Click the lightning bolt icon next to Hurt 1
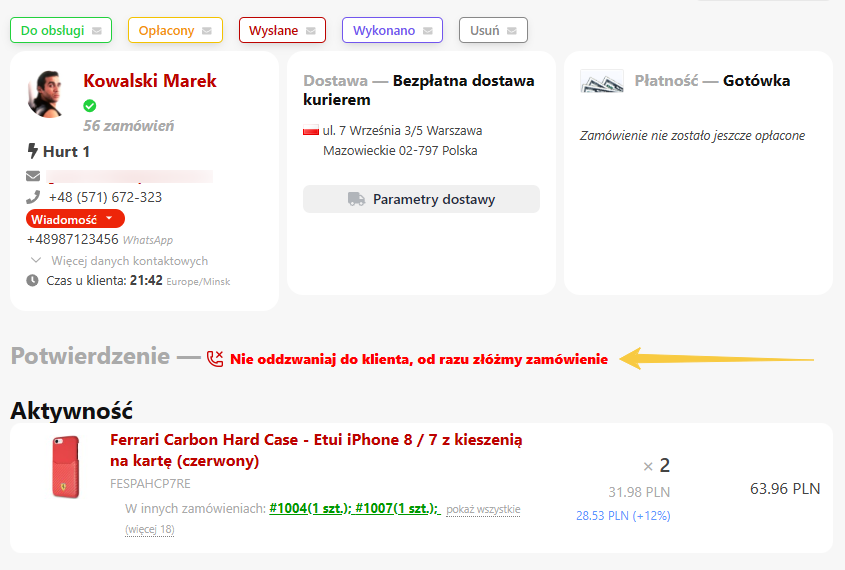The height and width of the screenshot is (570, 845). [x=32, y=151]
